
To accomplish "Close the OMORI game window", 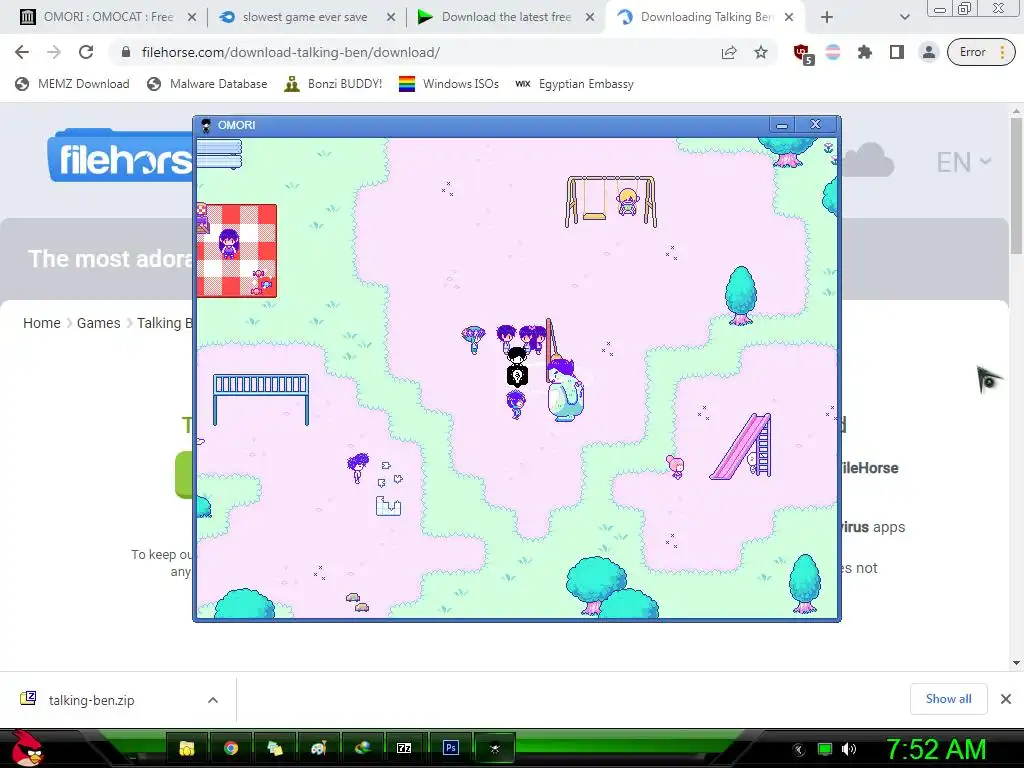I will [816, 125].
